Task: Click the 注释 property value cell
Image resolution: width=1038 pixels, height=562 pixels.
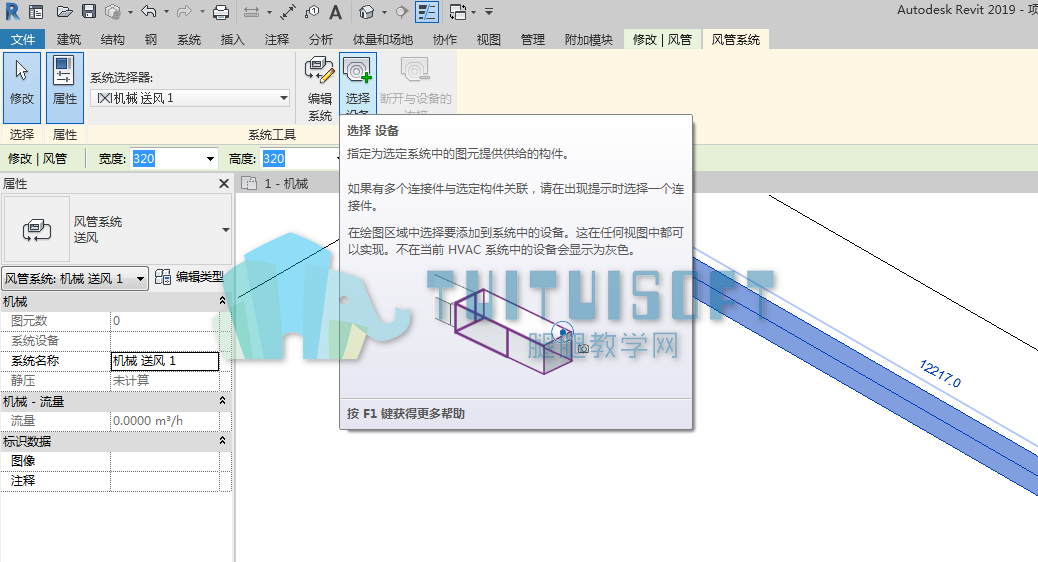Action: tap(165, 481)
